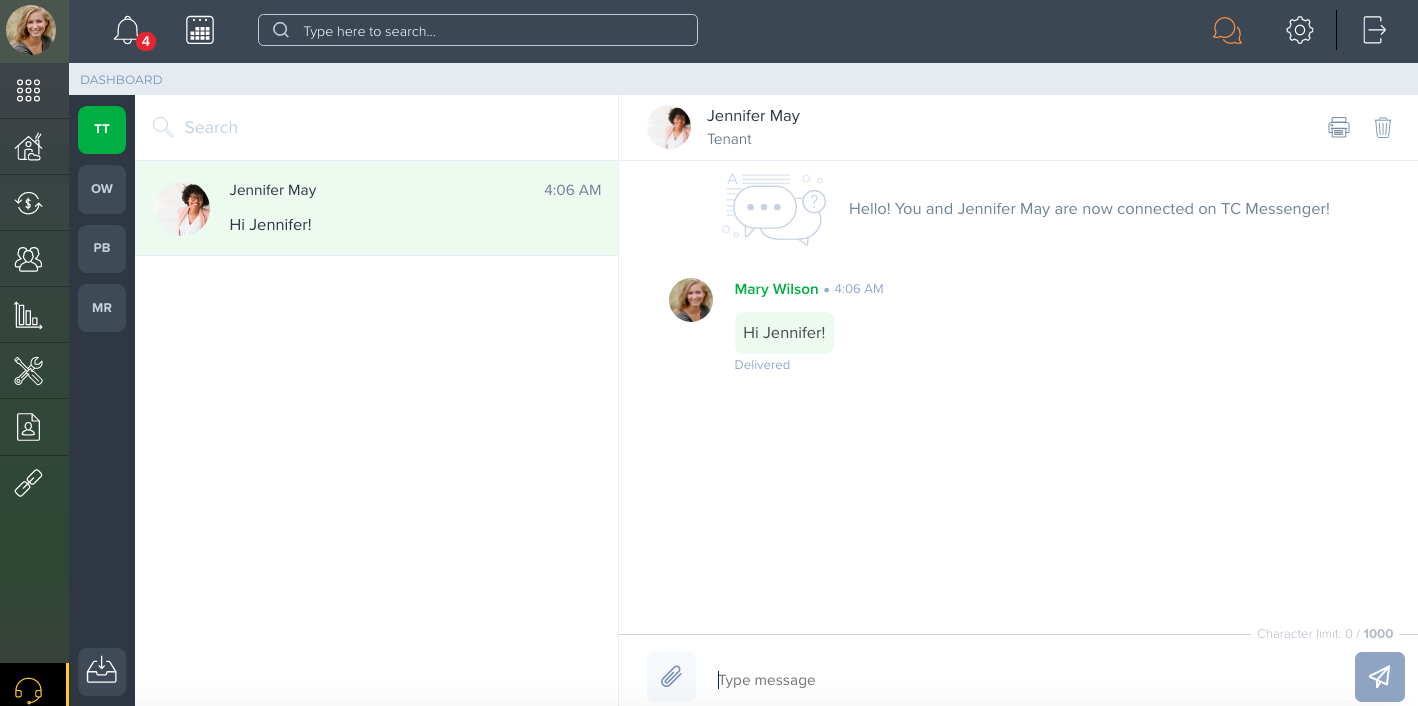This screenshot has height=706, width=1418.
Task: Click the Character limit counter text
Action: (1325, 634)
